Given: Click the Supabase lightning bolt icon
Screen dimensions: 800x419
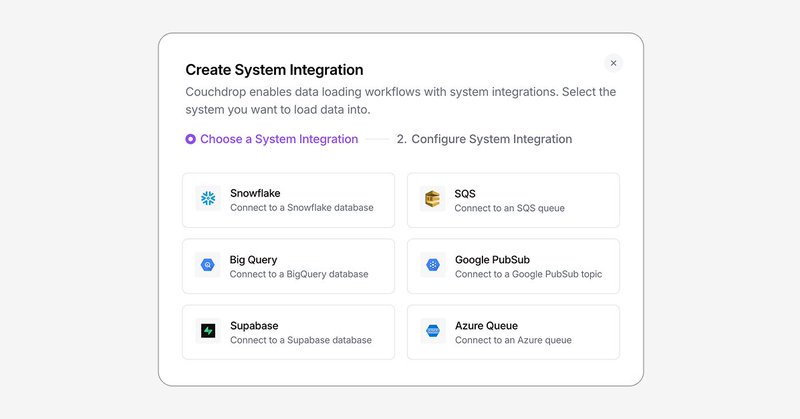Looking at the screenshot, I should [x=208, y=331].
